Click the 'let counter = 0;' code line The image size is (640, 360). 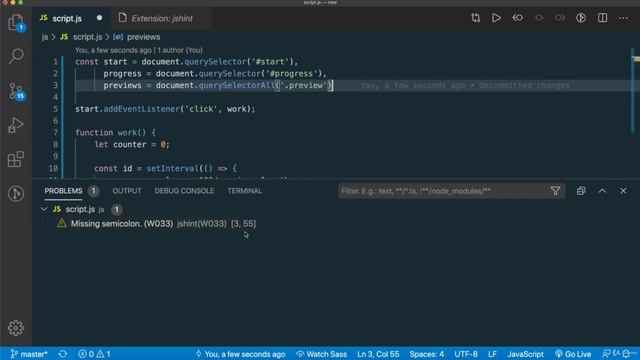132,144
